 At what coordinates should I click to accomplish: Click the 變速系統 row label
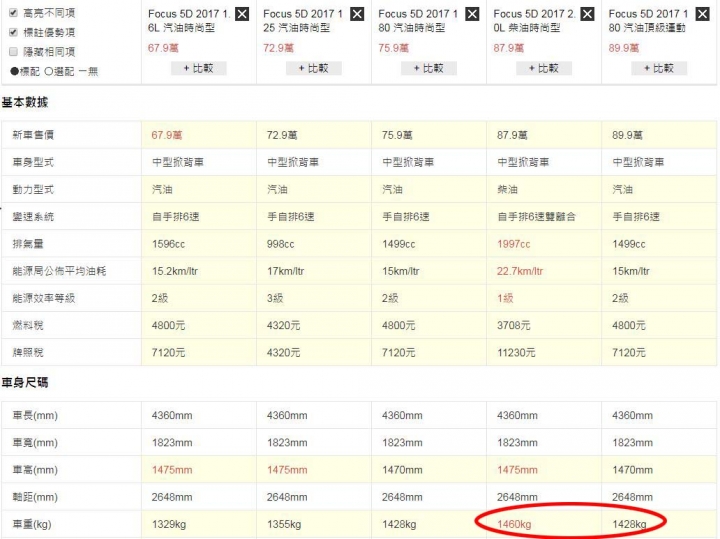point(33,216)
